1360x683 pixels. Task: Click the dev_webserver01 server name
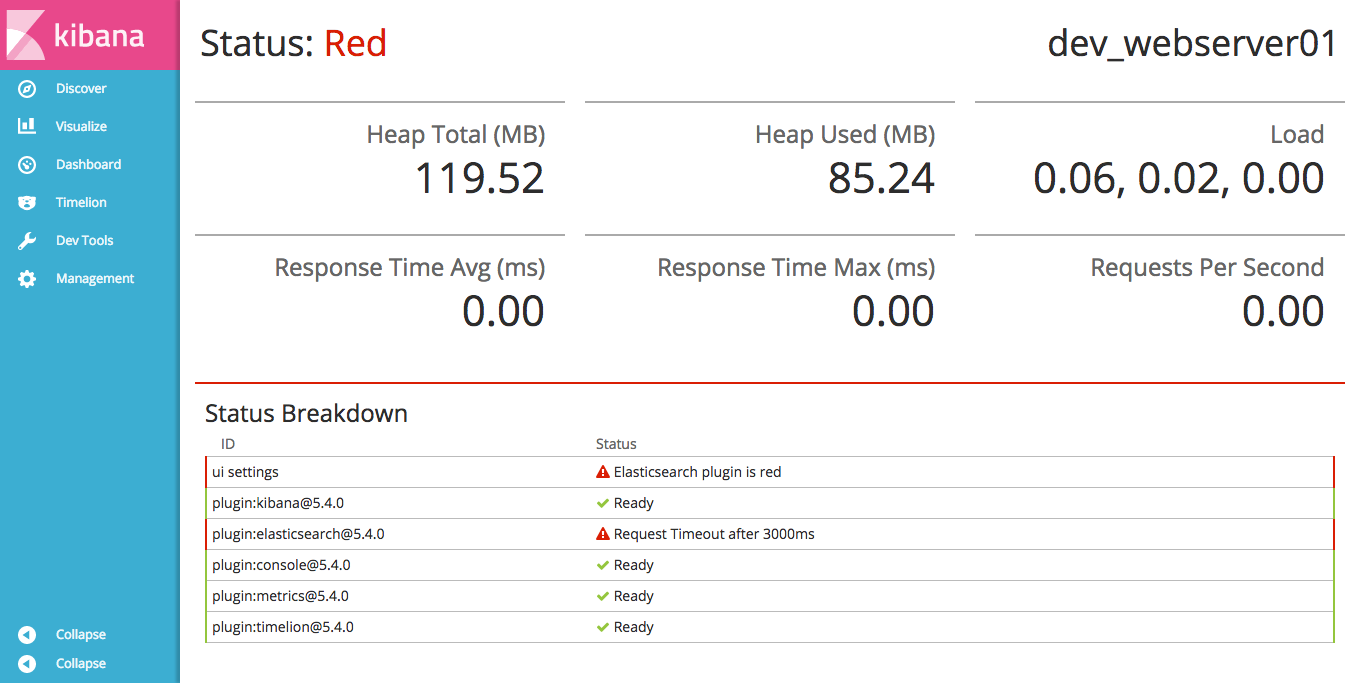tap(1192, 45)
